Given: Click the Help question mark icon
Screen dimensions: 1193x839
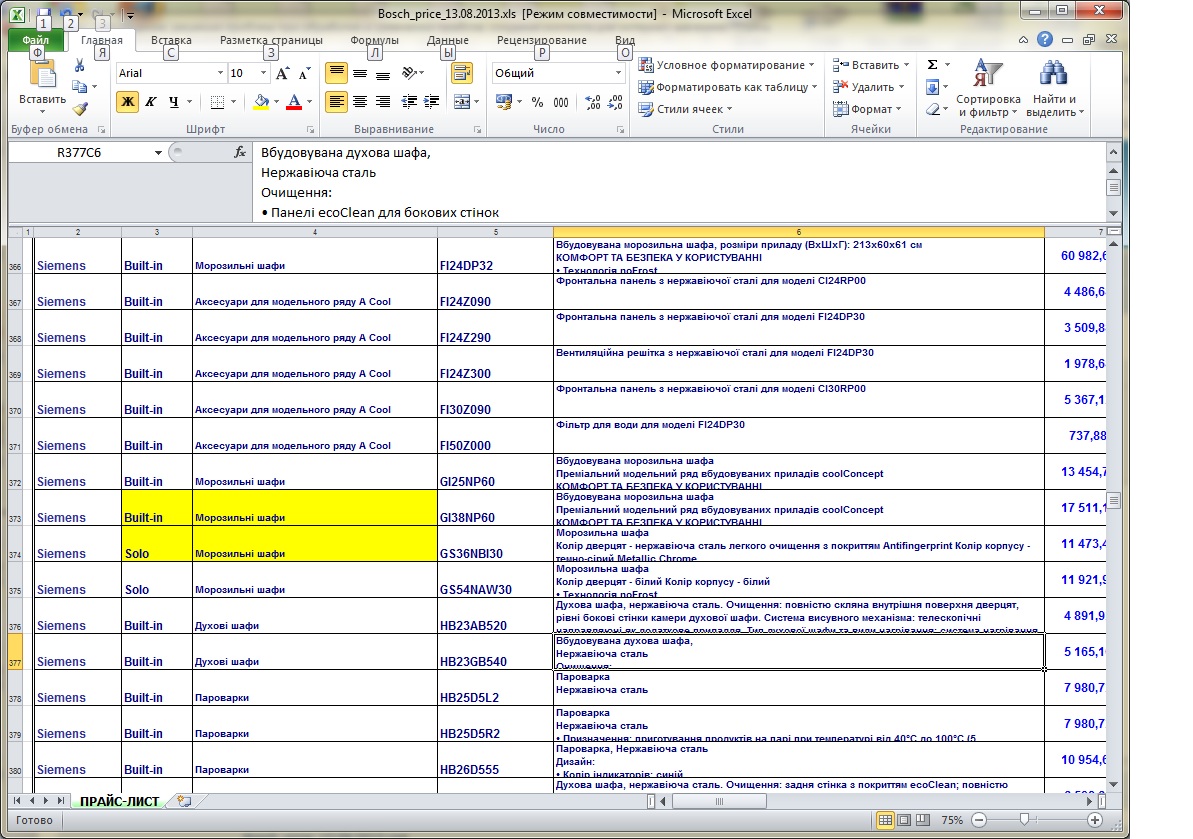Looking at the screenshot, I should point(1045,40).
